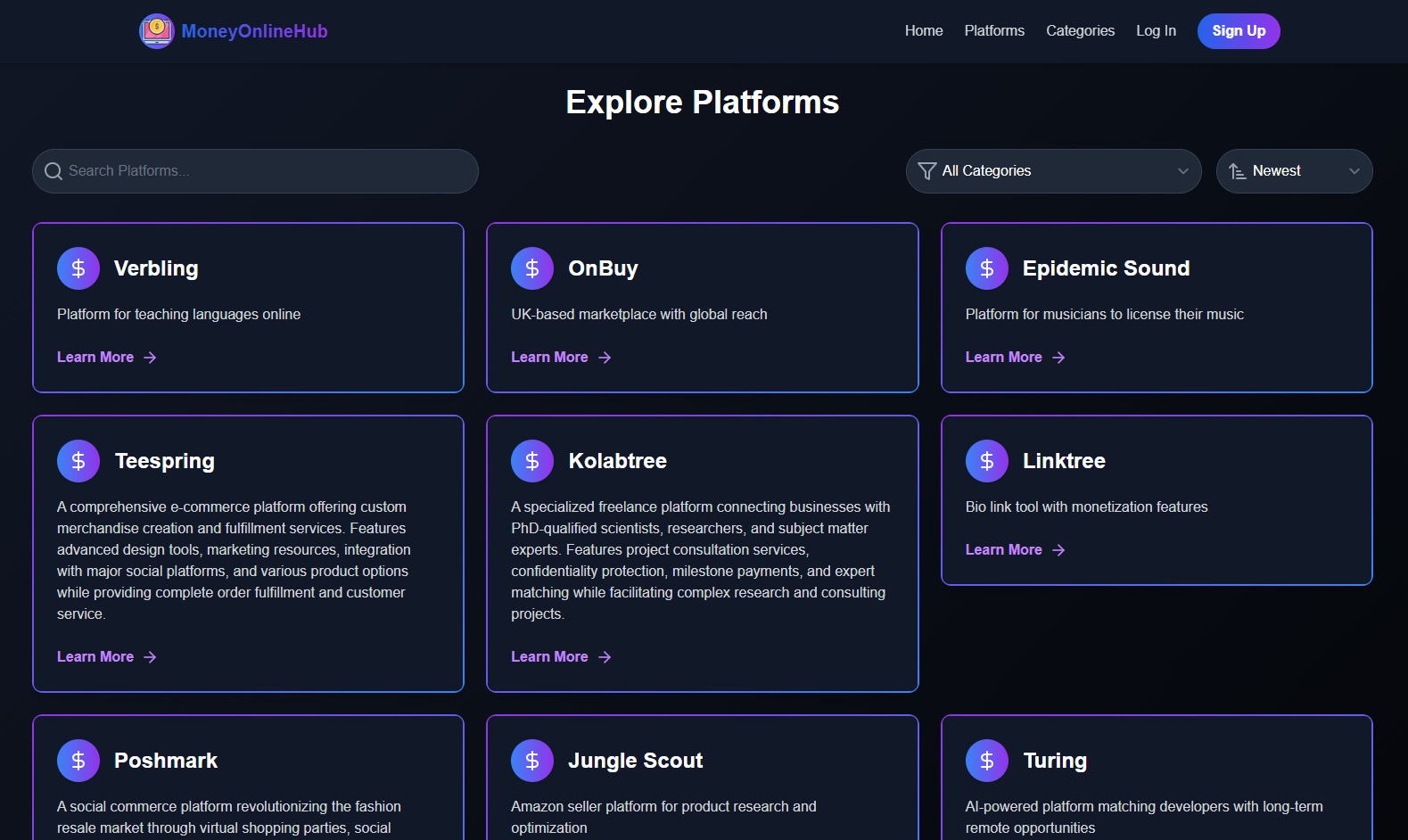The width and height of the screenshot is (1408, 840).
Task: Click the Turing dollar icon
Action: tap(987, 761)
